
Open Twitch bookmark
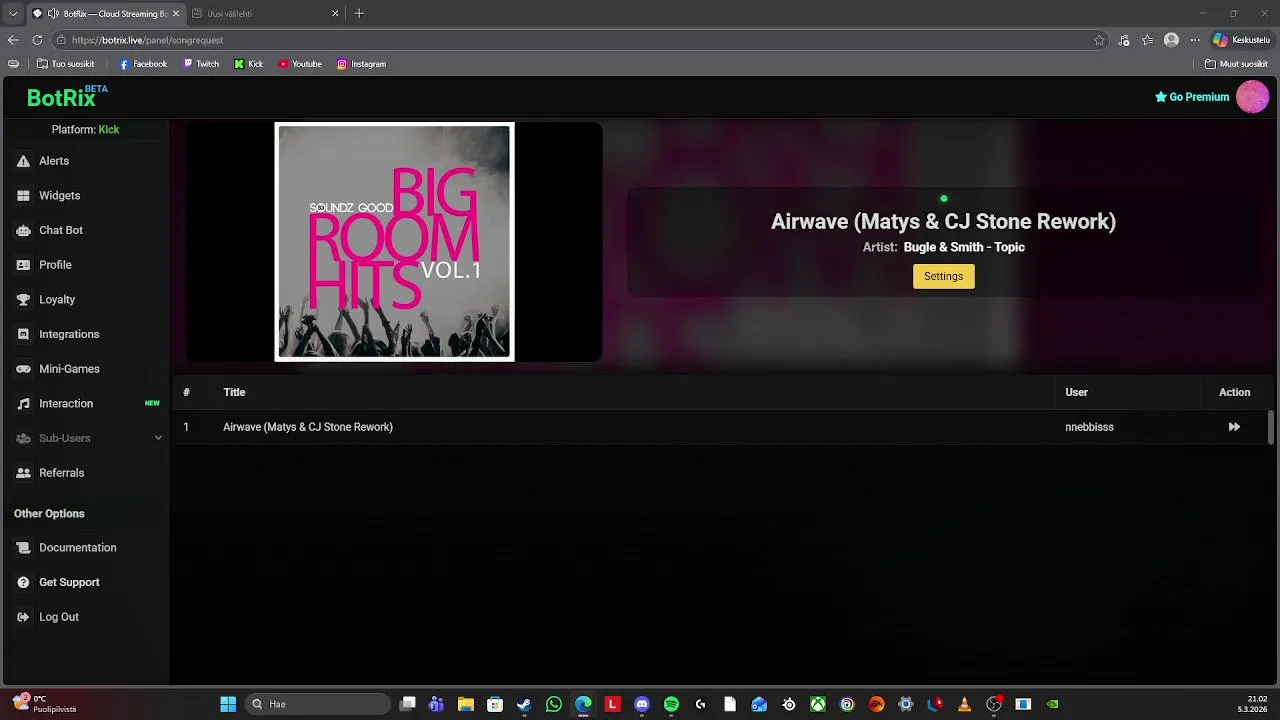point(201,64)
